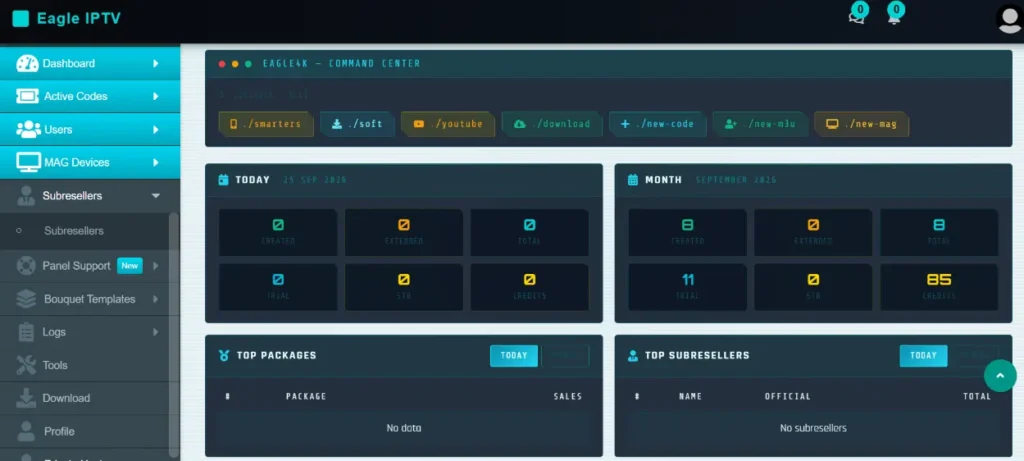Open the notifications bell icon
Viewport: 1024px width, 461px height.
tap(894, 17)
